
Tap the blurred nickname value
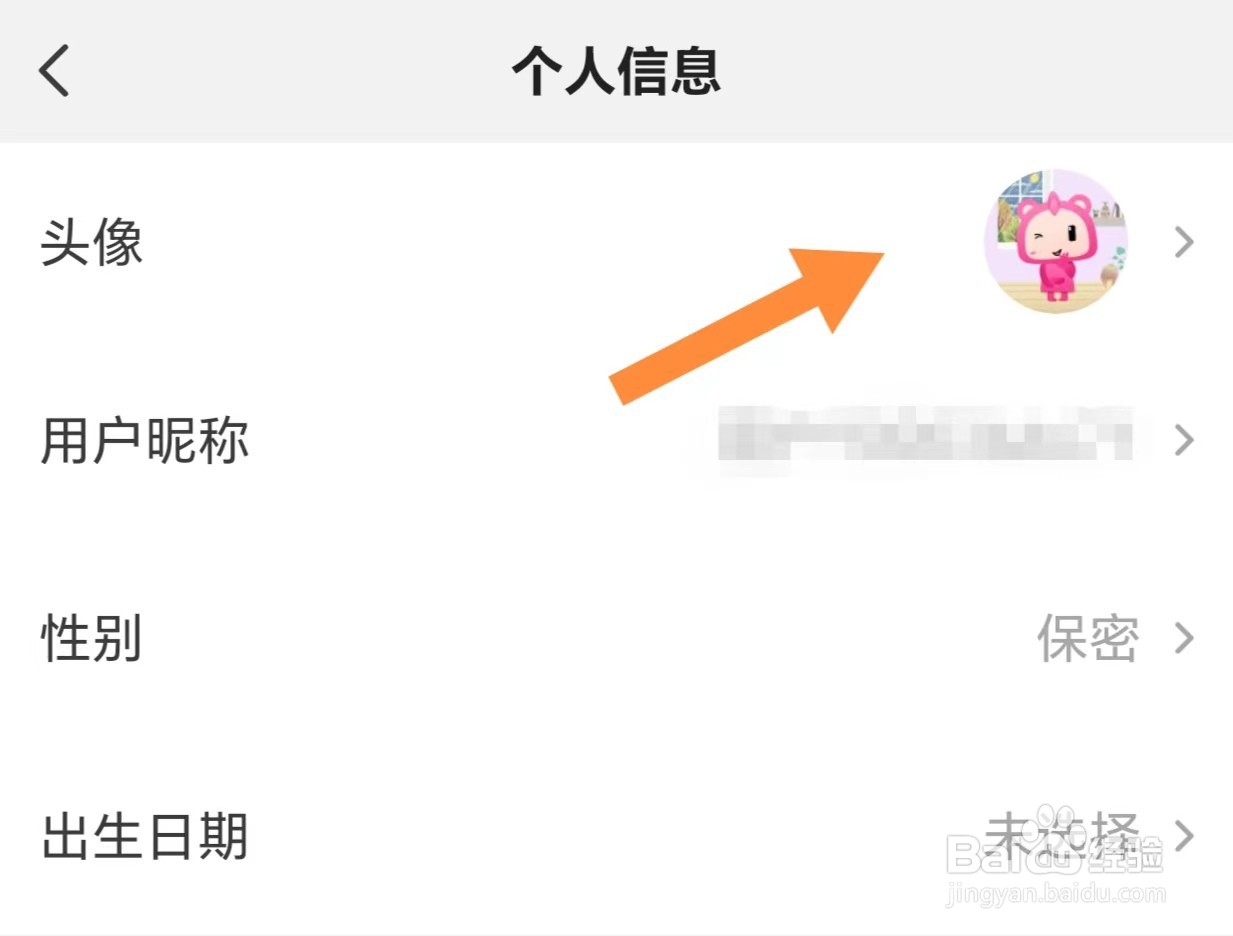(926, 440)
